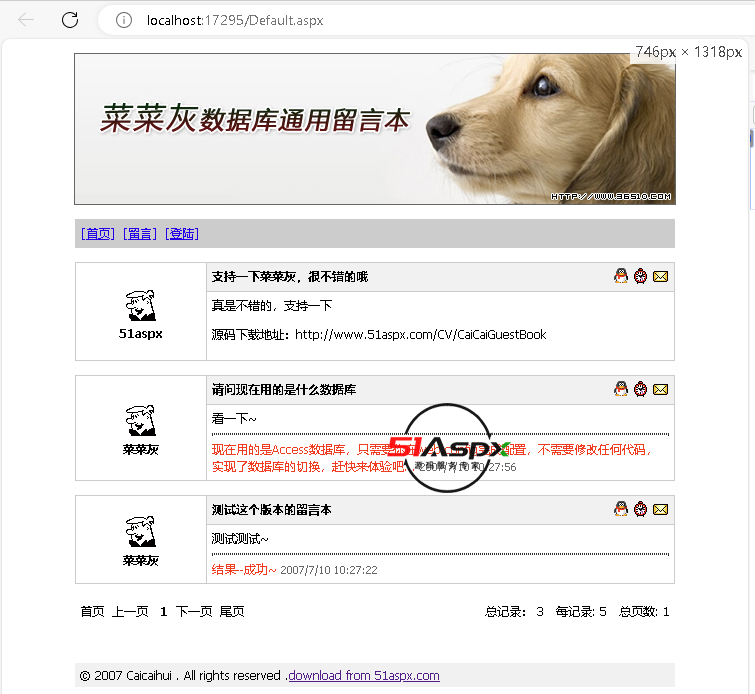Click the browser back arrow
755x694 pixels.
click(26, 20)
